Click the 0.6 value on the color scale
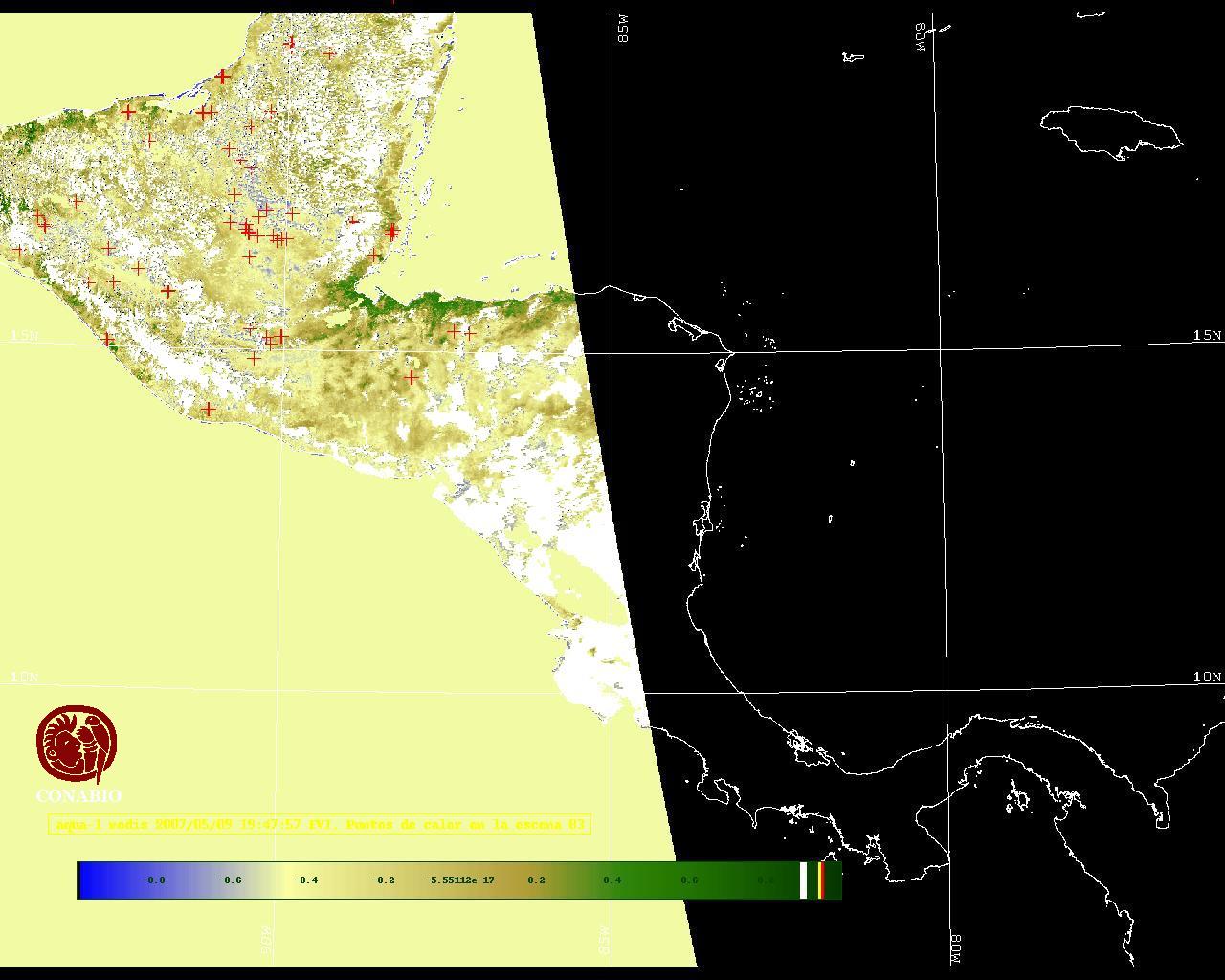The width and height of the screenshot is (1225, 980). click(x=689, y=880)
